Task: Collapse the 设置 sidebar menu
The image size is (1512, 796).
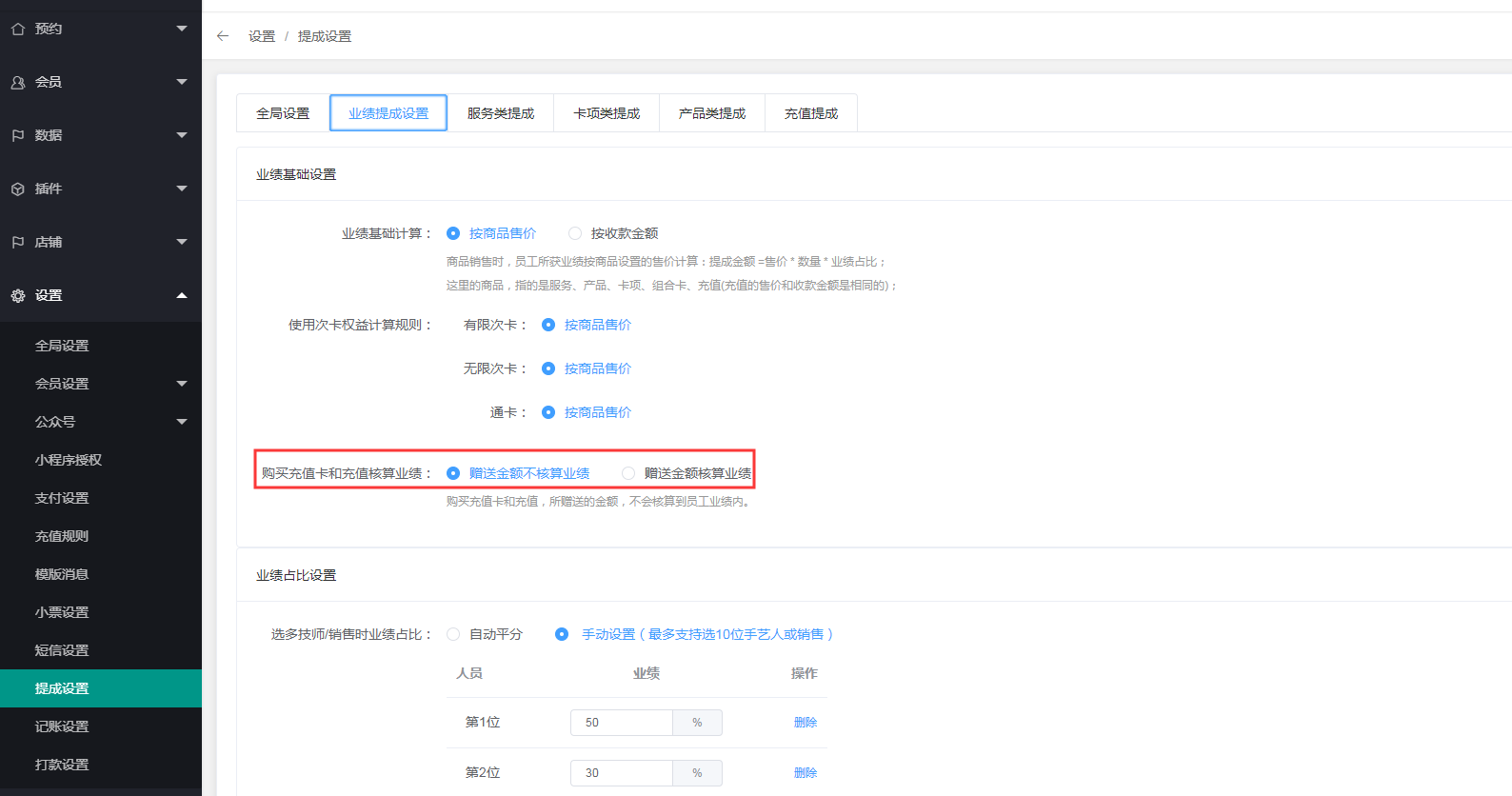Action: point(181,295)
